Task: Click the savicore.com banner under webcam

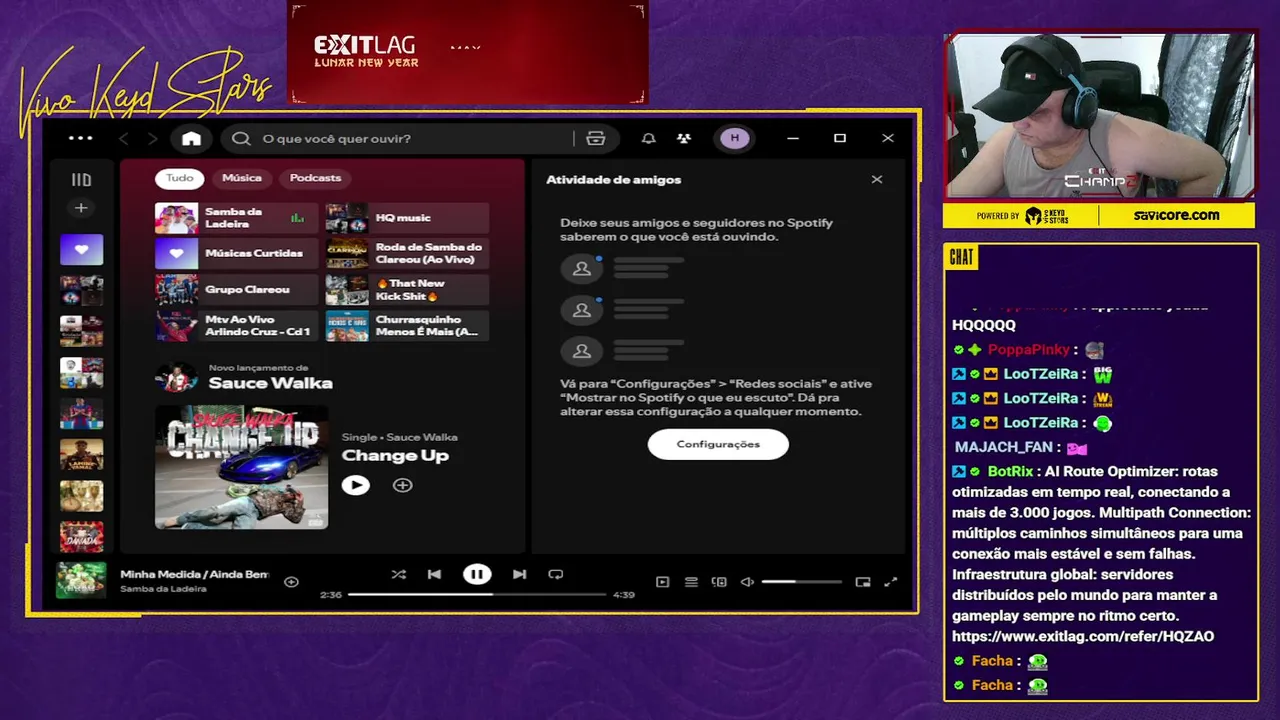Action: (1176, 215)
